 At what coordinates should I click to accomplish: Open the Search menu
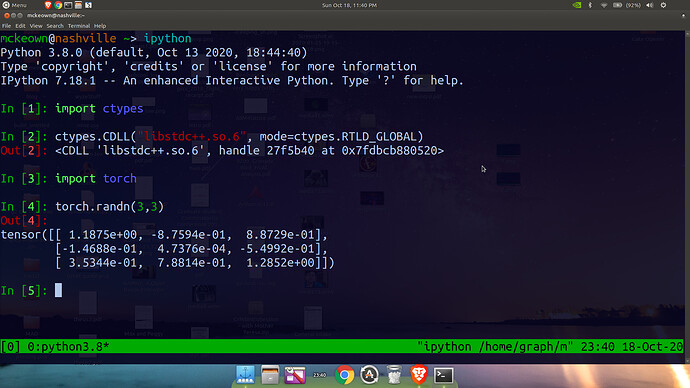click(55, 26)
